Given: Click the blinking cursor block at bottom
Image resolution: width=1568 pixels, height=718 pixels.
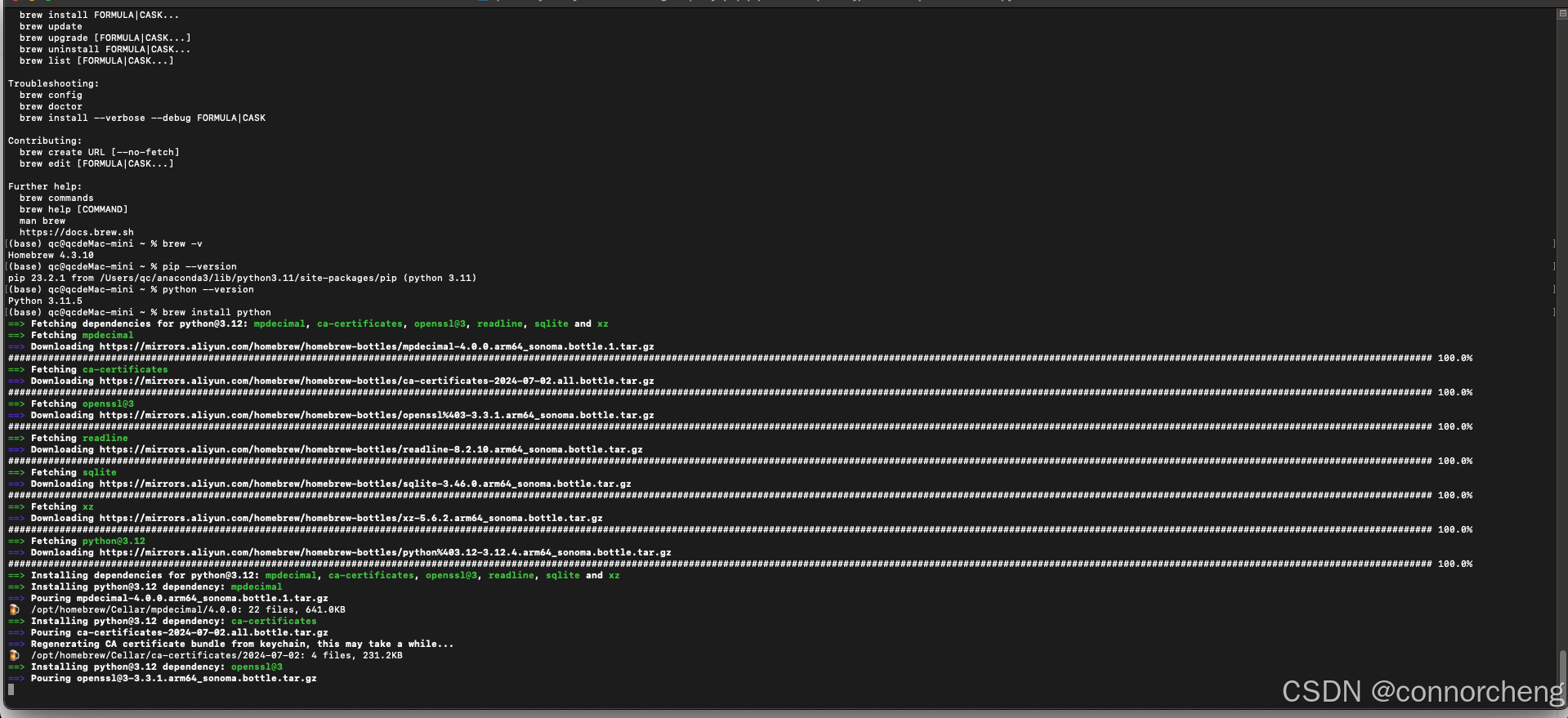Looking at the screenshot, I should [11, 689].
